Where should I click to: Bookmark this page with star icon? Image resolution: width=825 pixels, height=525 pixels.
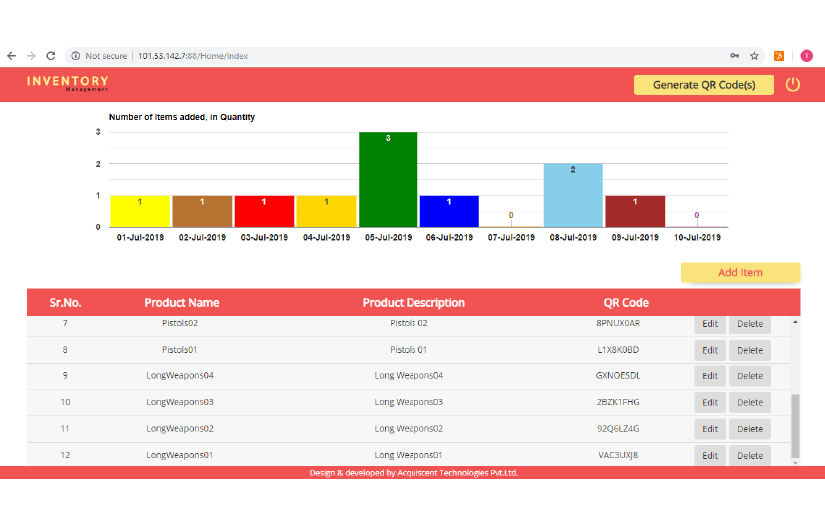(754, 56)
